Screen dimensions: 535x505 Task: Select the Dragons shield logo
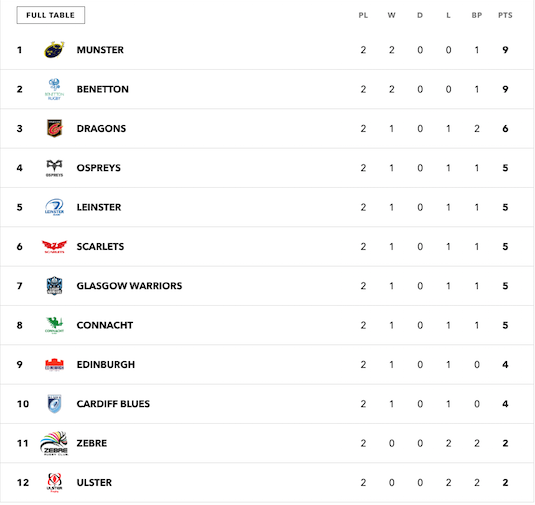54,128
